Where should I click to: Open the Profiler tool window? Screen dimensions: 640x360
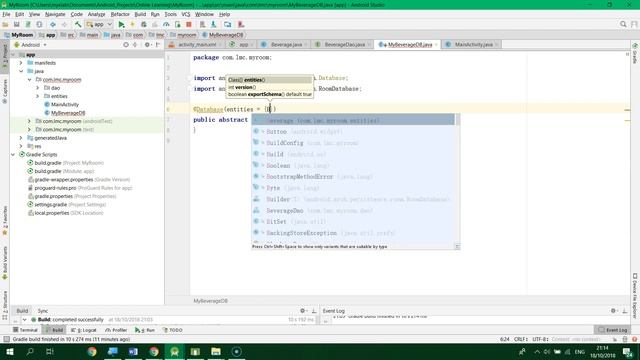pyautogui.click(x=116, y=330)
